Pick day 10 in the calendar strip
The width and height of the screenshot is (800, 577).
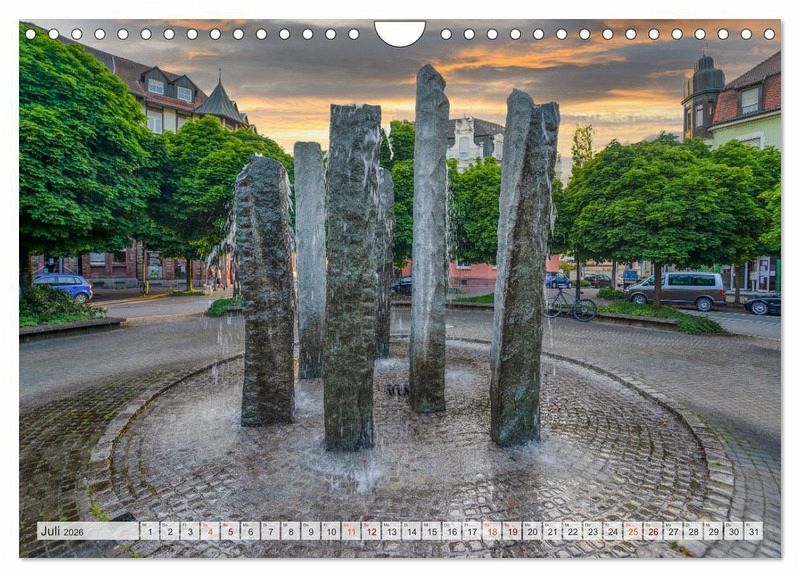coord(331,531)
